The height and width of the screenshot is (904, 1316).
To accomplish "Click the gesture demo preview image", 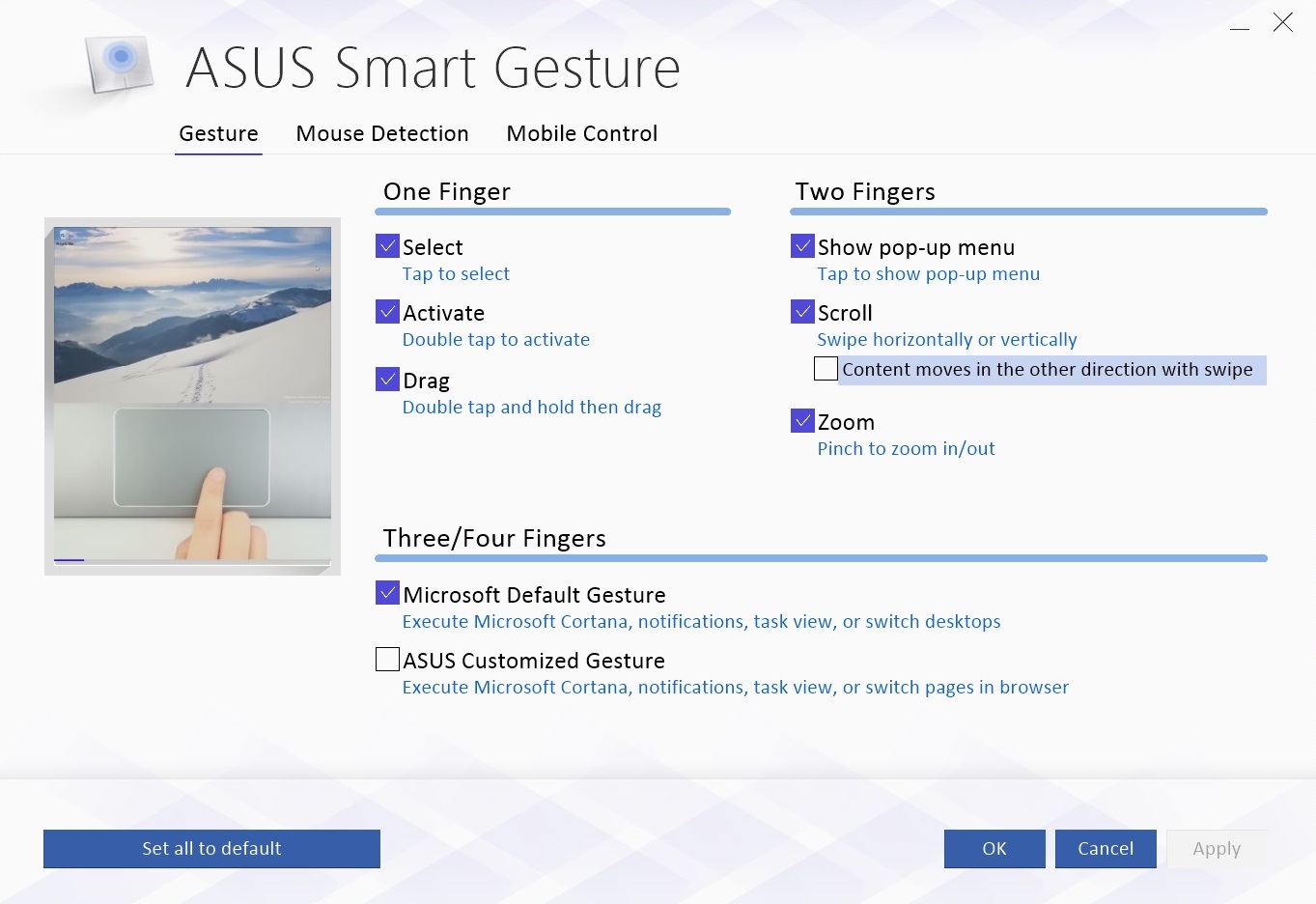I will tap(192, 393).
